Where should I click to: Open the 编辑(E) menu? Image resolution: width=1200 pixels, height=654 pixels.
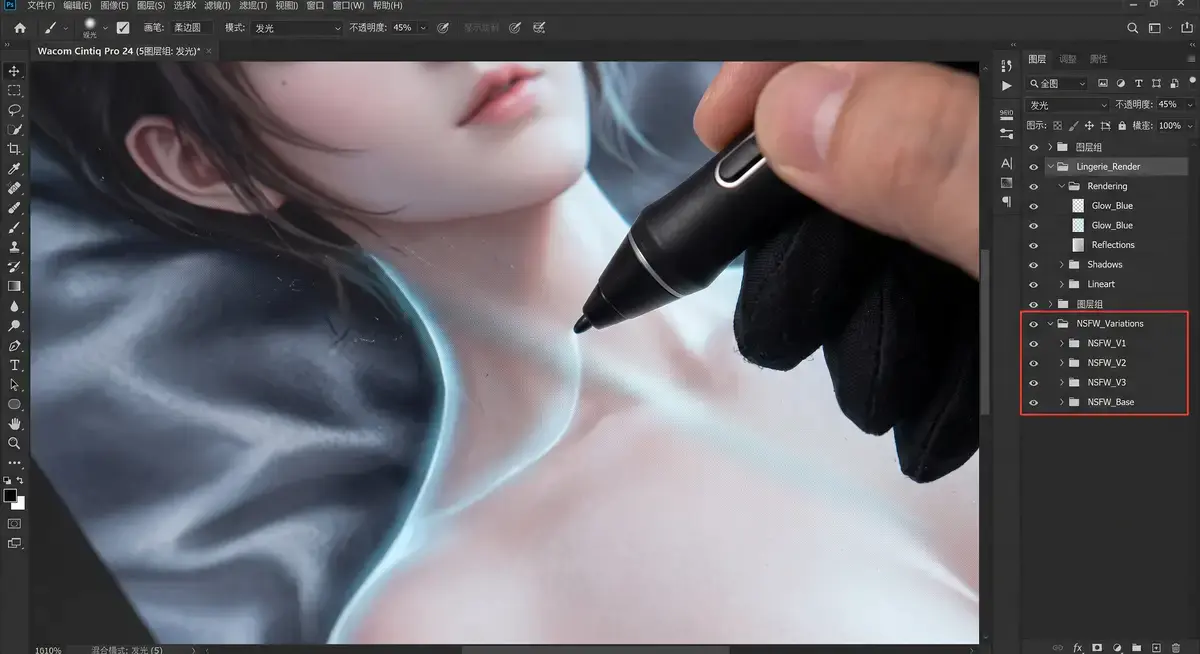click(x=77, y=6)
